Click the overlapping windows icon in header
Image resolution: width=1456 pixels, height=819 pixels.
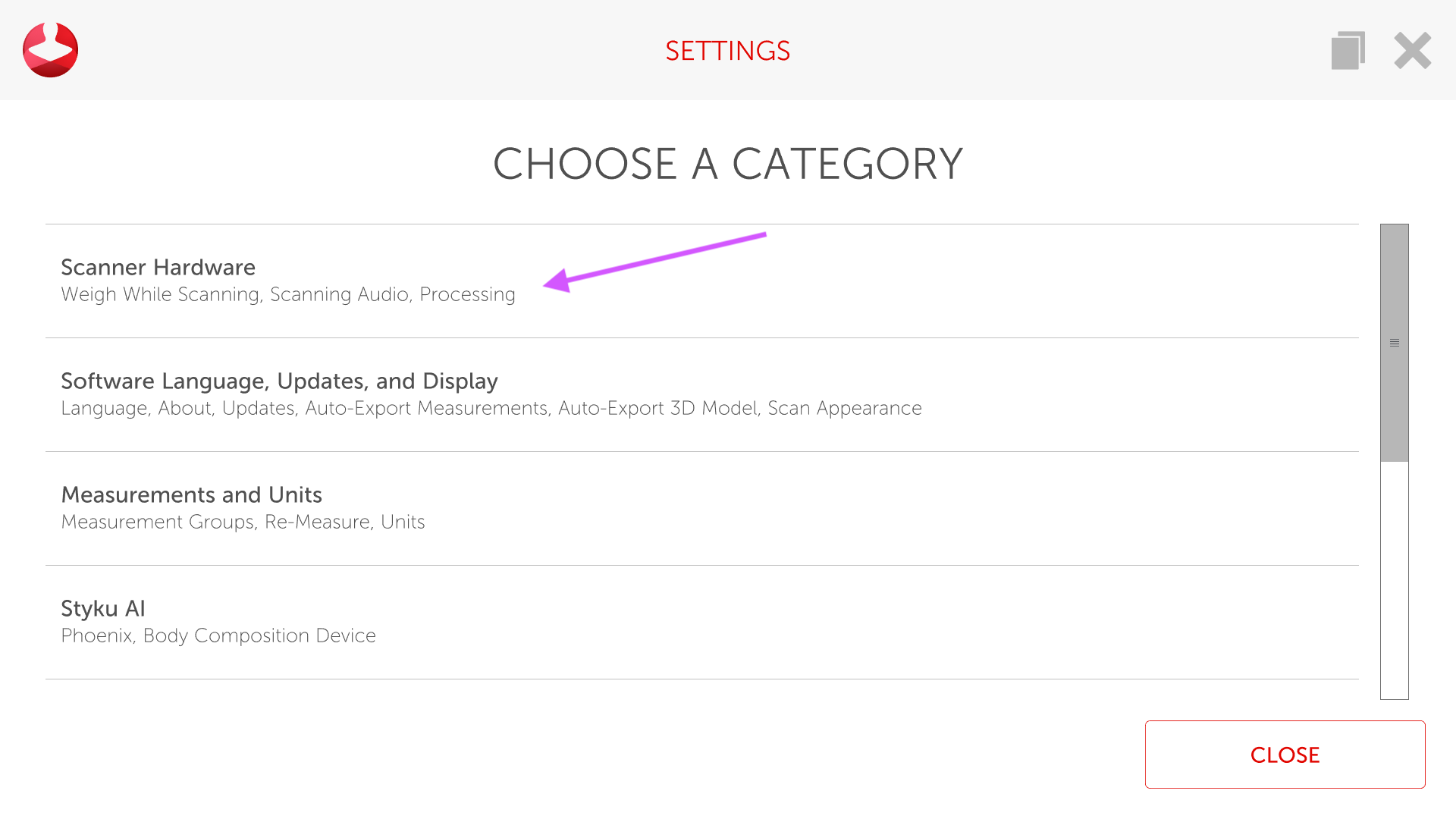[1348, 51]
